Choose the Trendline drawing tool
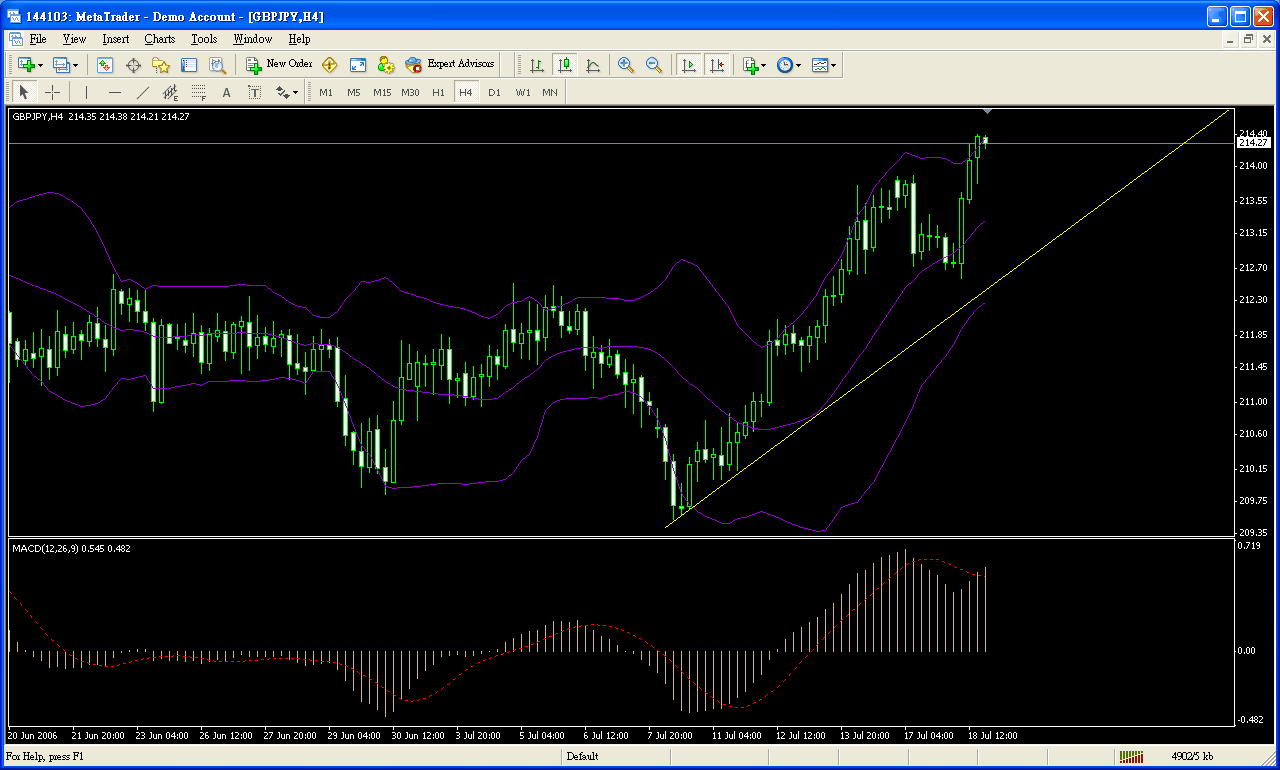 click(143, 92)
